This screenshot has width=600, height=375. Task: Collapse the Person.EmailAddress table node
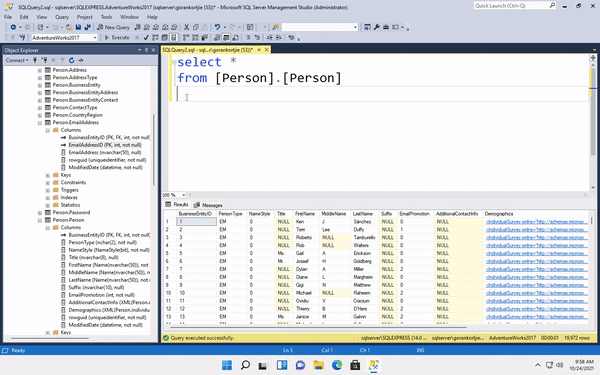40,123
